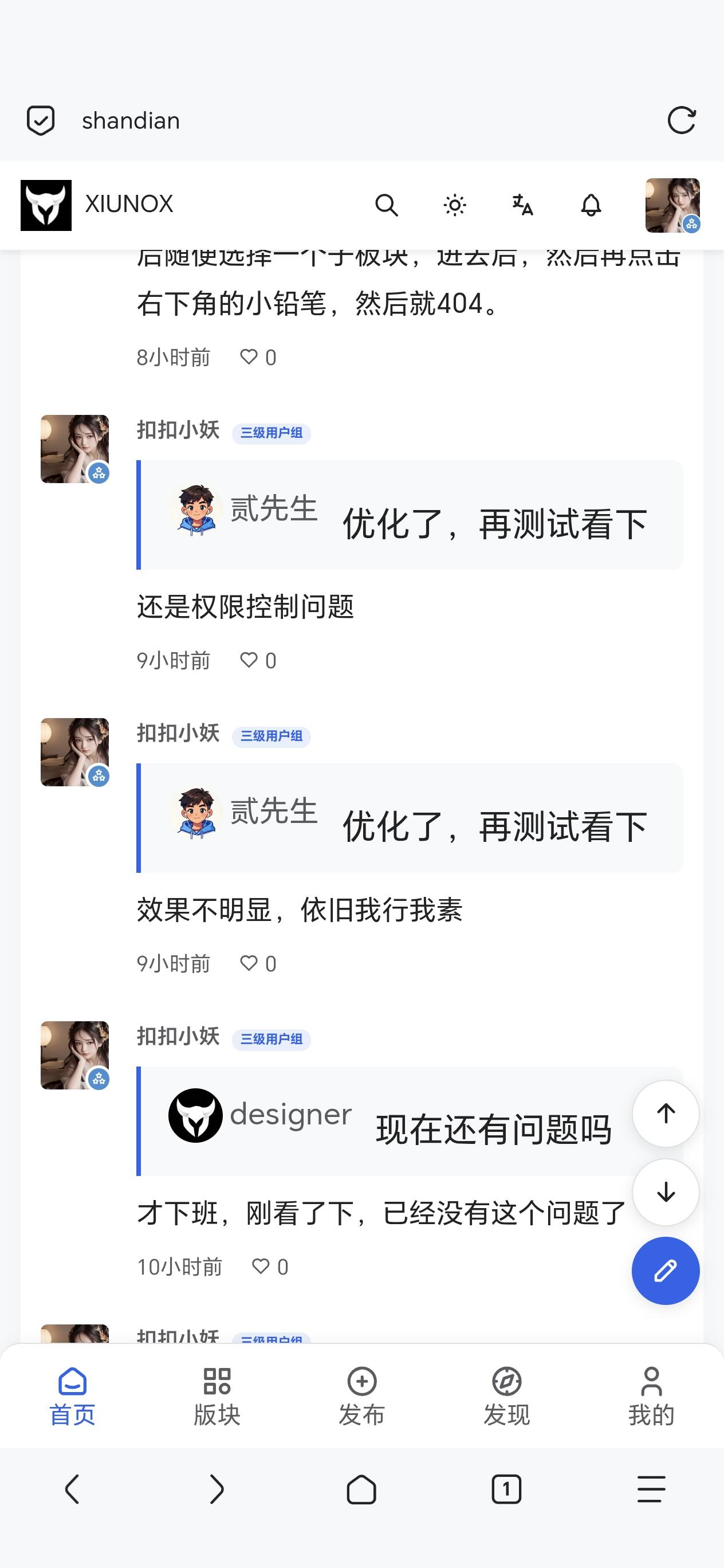Viewport: 724px width, 1568px height.
Task: Open notifications bell icon
Action: point(591,205)
